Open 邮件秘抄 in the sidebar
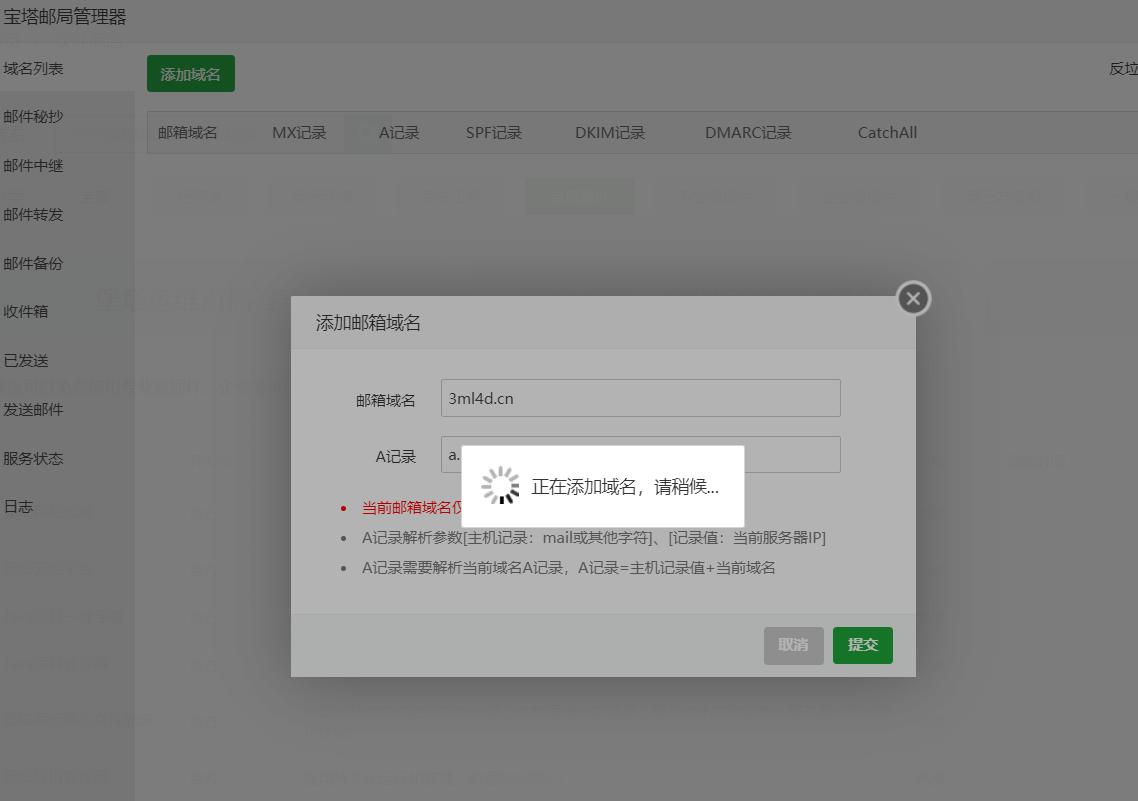Image resolution: width=1138 pixels, height=801 pixels. (x=34, y=117)
